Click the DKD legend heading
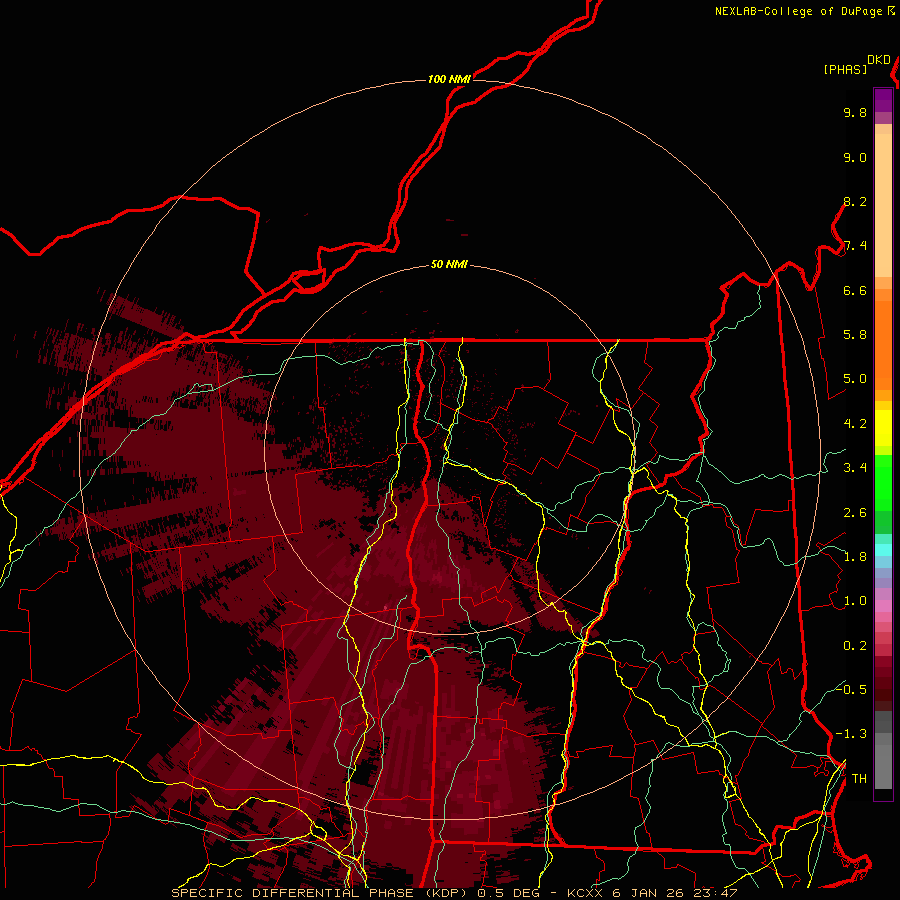 879,60
